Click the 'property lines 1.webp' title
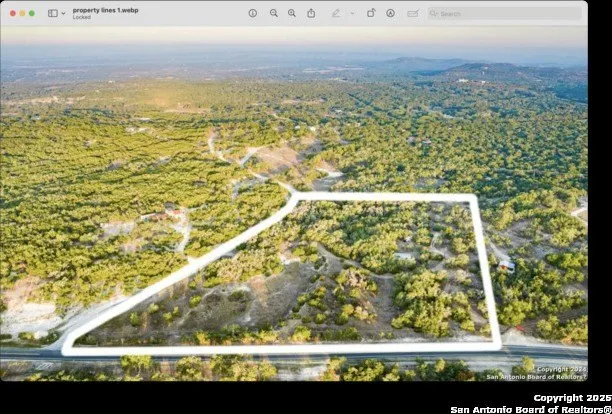This screenshot has height=414, width=612. tap(105, 9)
